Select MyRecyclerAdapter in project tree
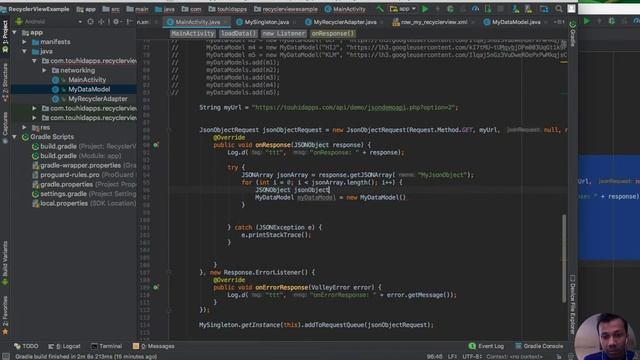 (x=98, y=99)
